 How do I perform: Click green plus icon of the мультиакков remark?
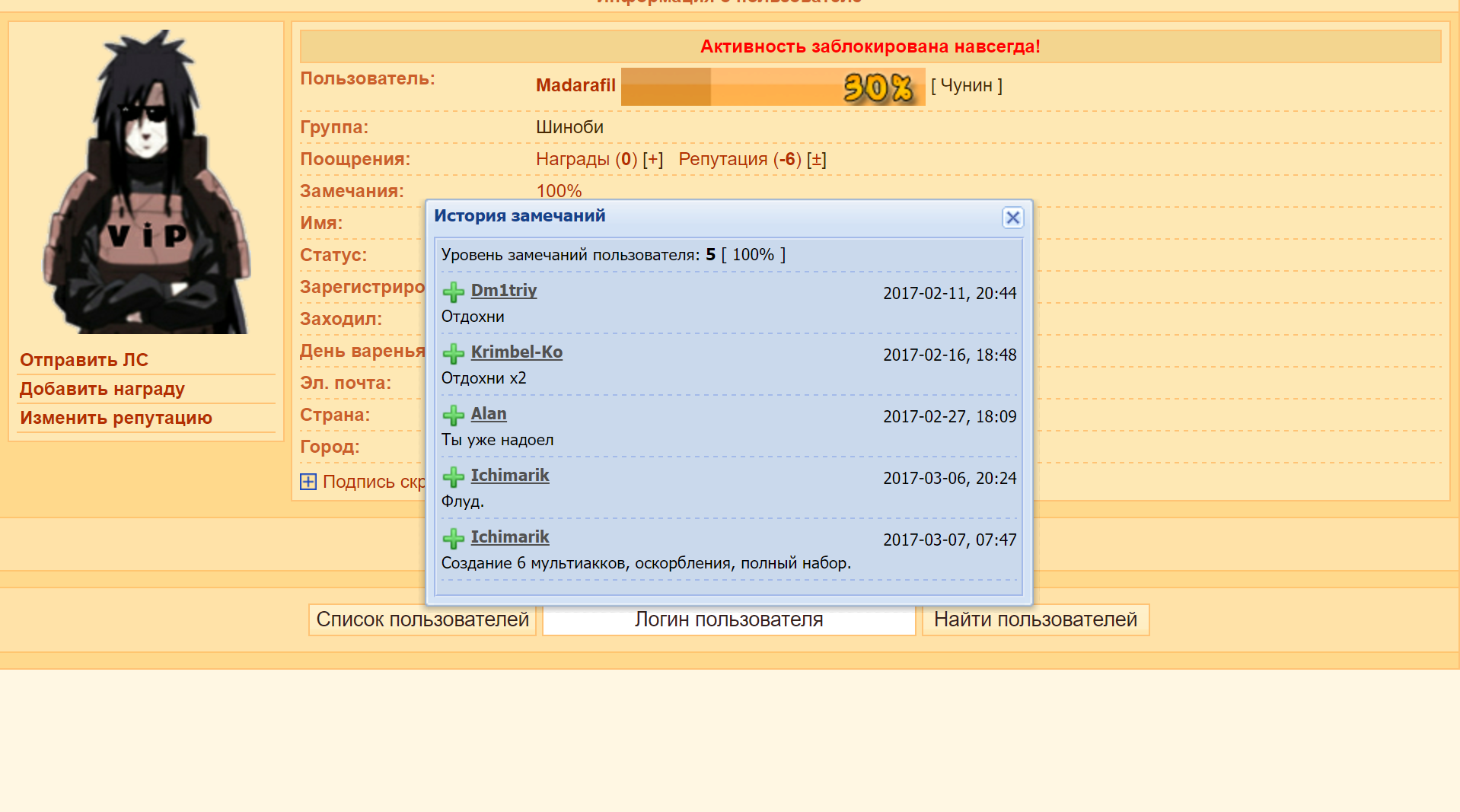454,539
